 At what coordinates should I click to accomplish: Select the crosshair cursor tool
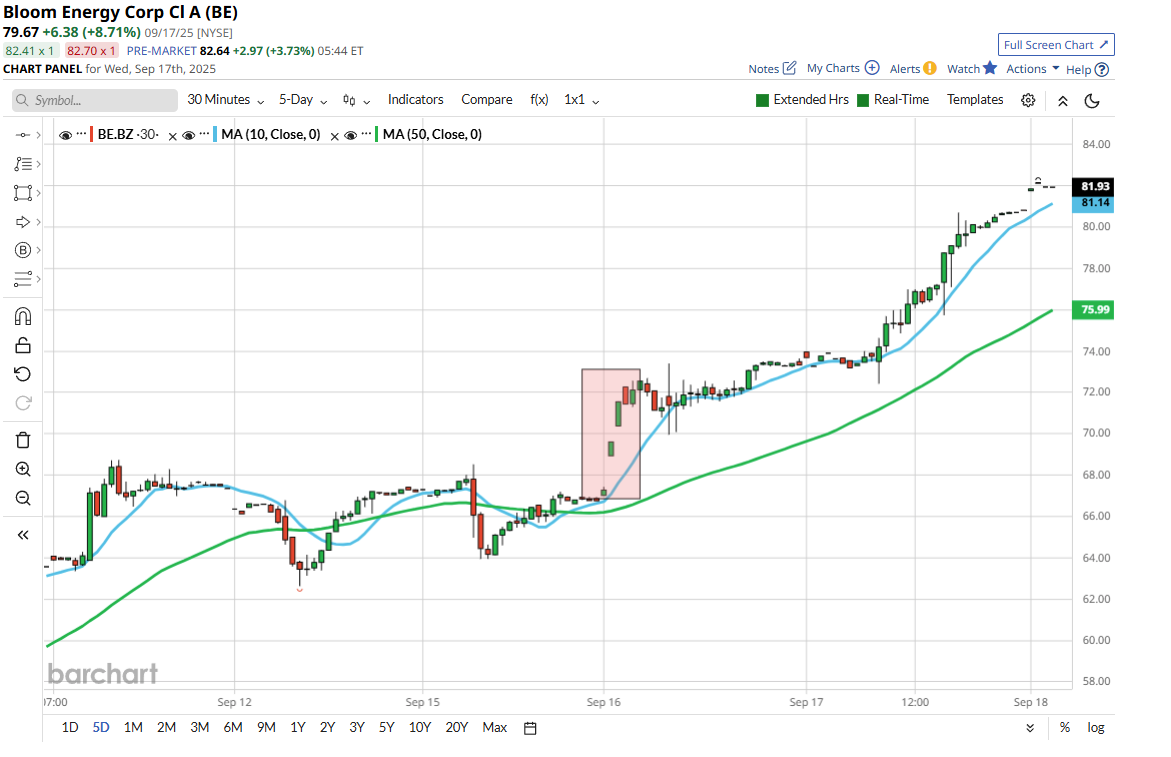click(x=22, y=133)
